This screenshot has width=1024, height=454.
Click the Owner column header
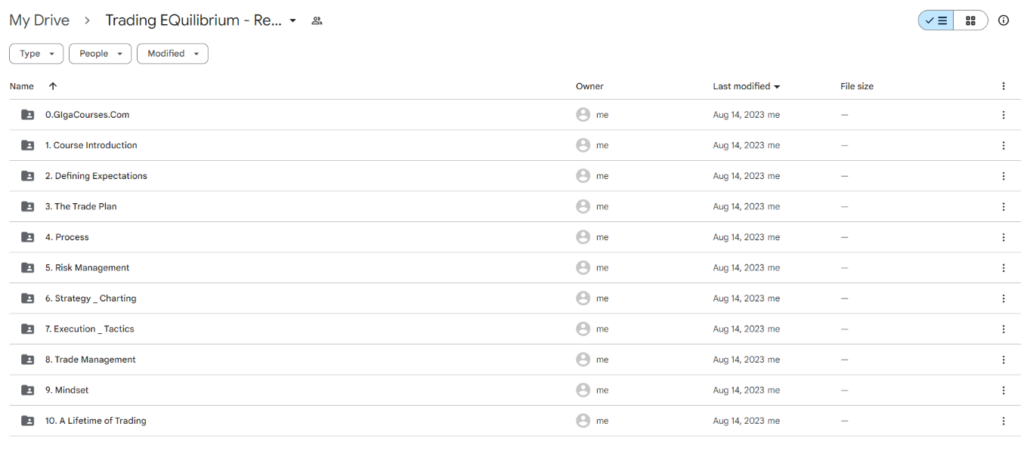pos(589,86)
